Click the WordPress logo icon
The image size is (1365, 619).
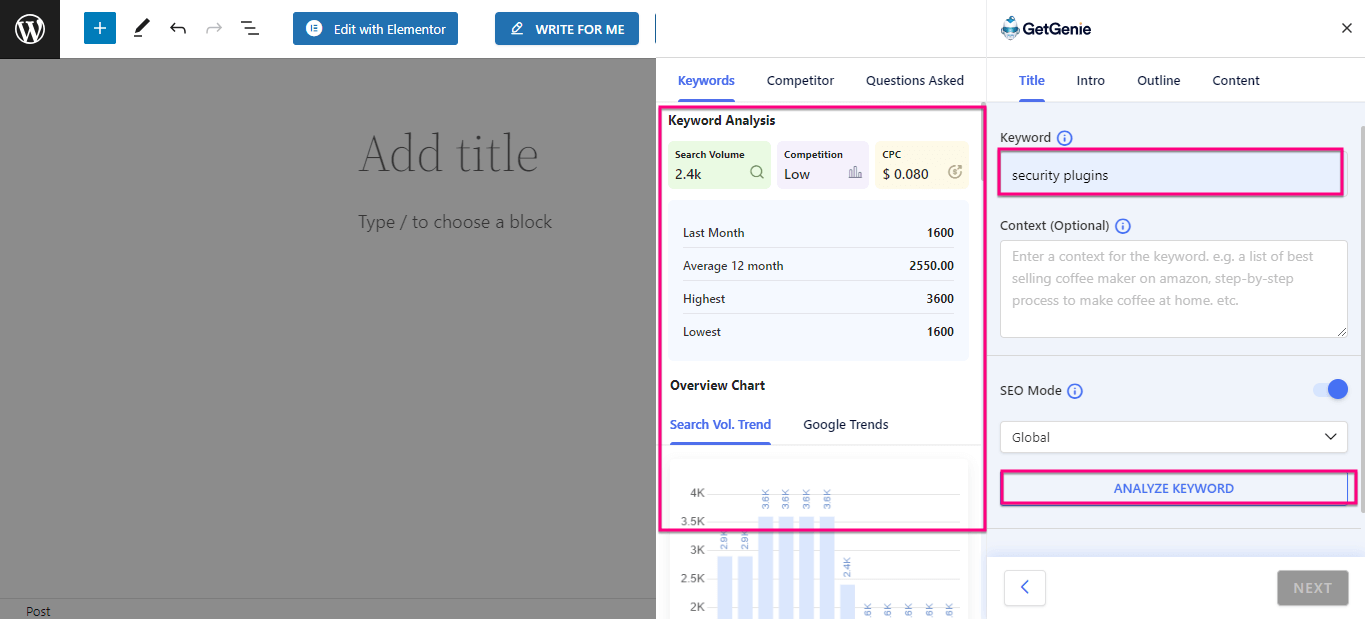tap(30, 29)
